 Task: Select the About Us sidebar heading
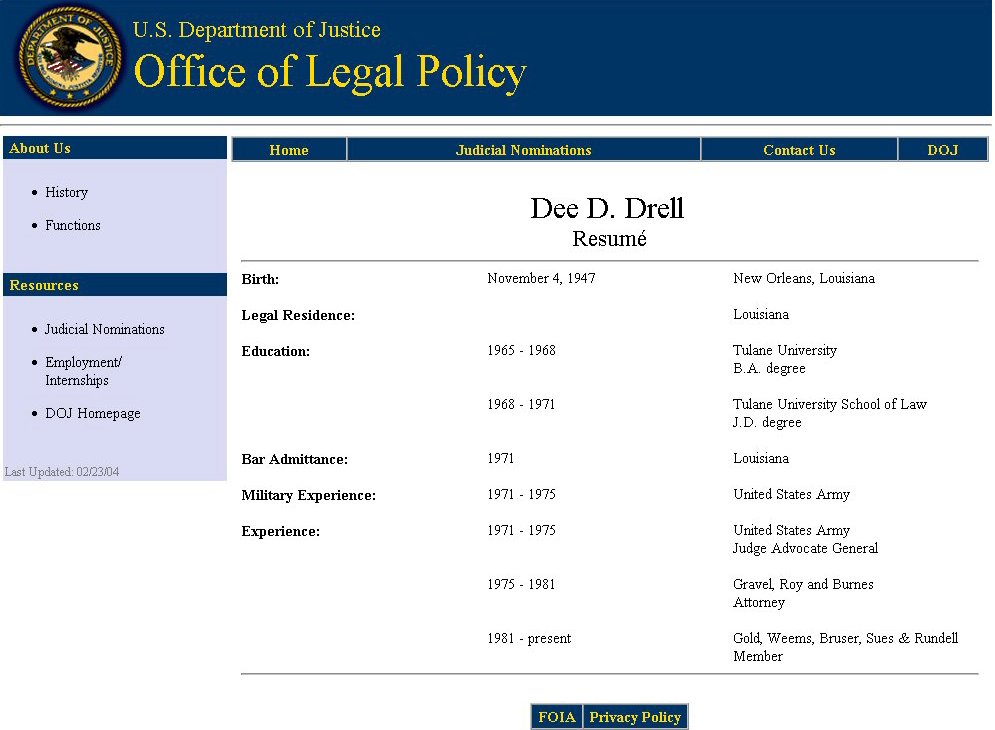click(x=40, y=148)
